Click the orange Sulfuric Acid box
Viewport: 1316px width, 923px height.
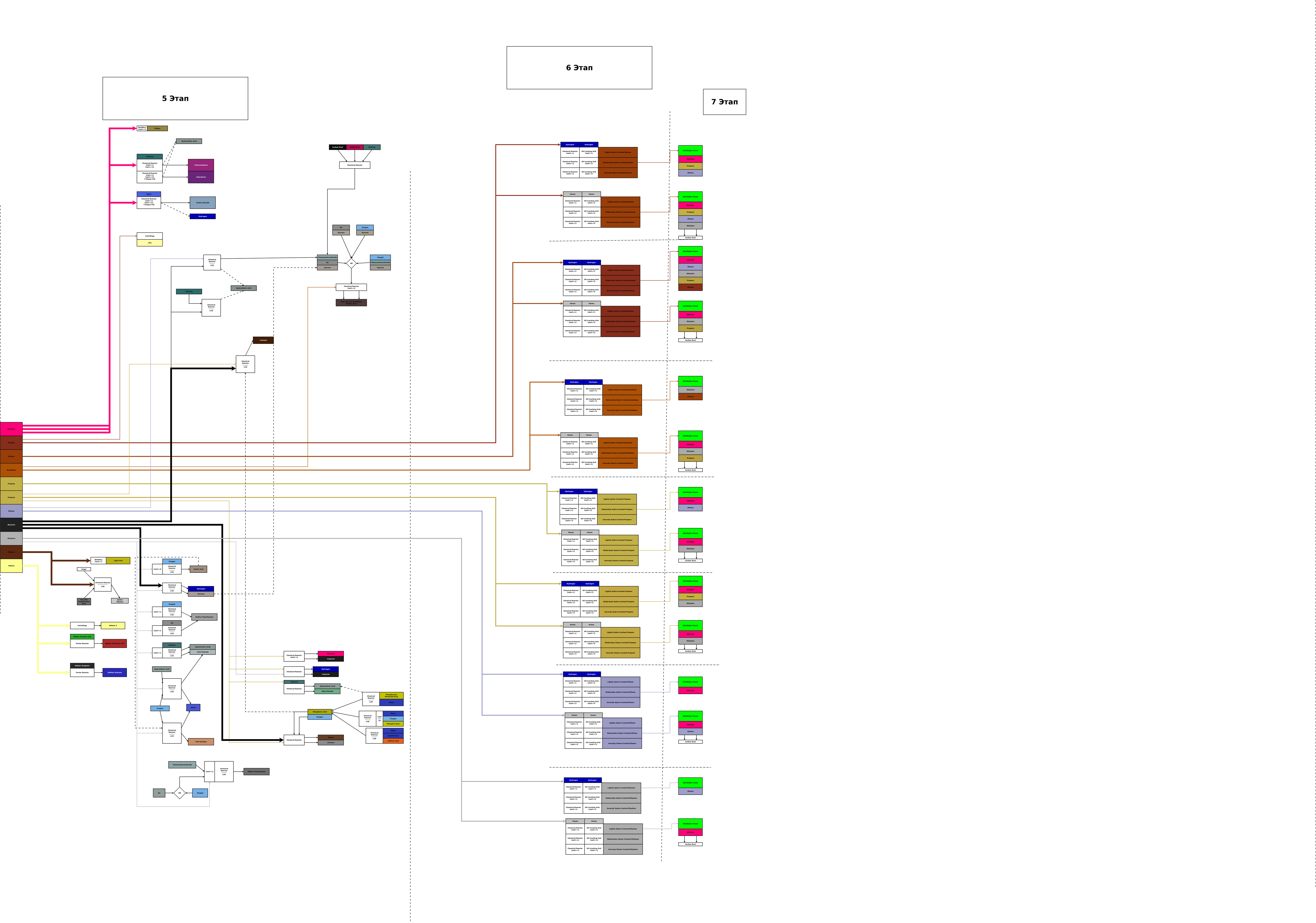click(x=393, y=741)
